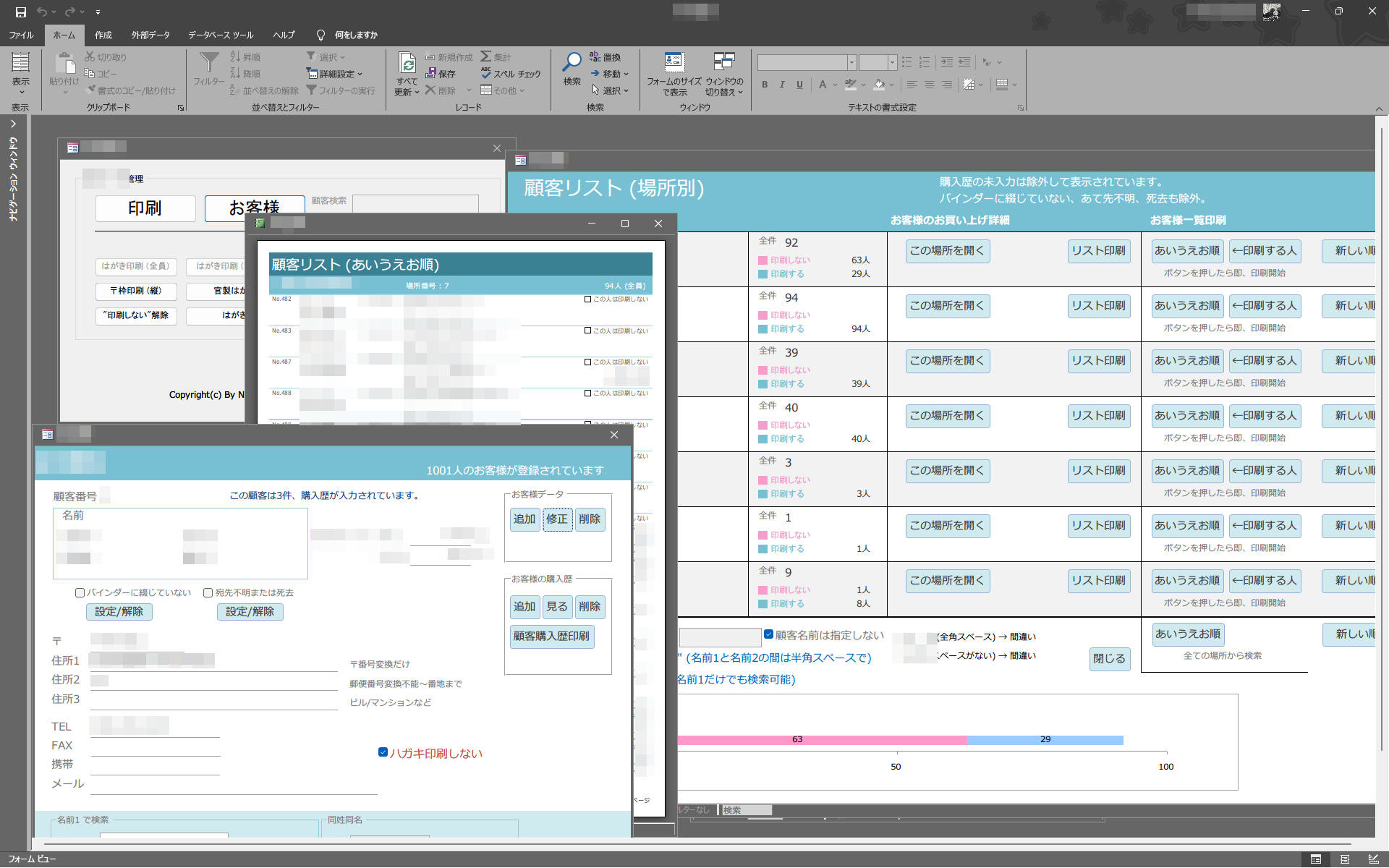The height and width of the screenshot is (868, 1389).
Task: Click the align right icon
Action: (x=946, y=85)
